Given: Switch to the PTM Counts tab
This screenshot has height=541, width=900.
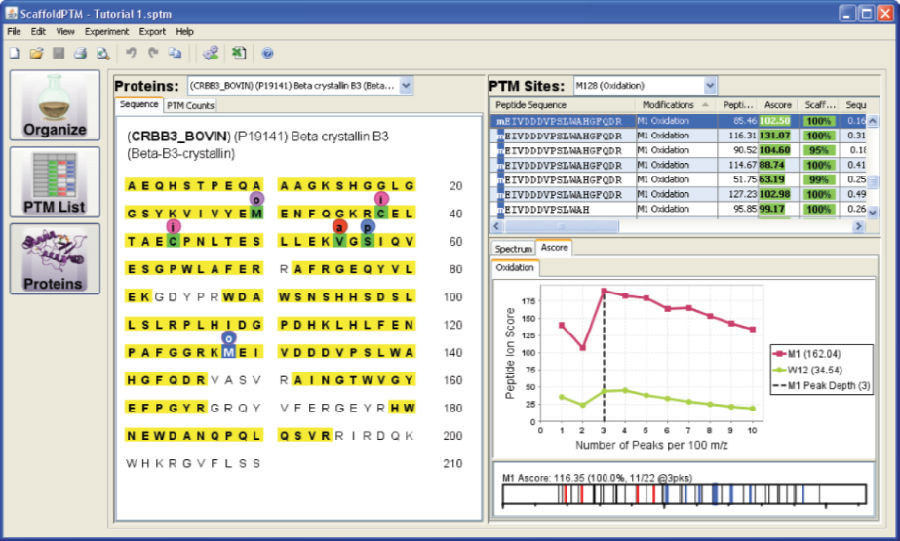Looking at the screenshot, I should [x=191, y=106].
